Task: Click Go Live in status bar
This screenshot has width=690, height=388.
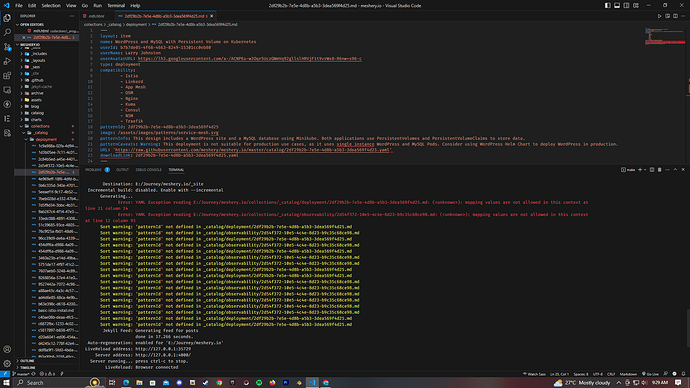Action: click(x=650, y=374)
